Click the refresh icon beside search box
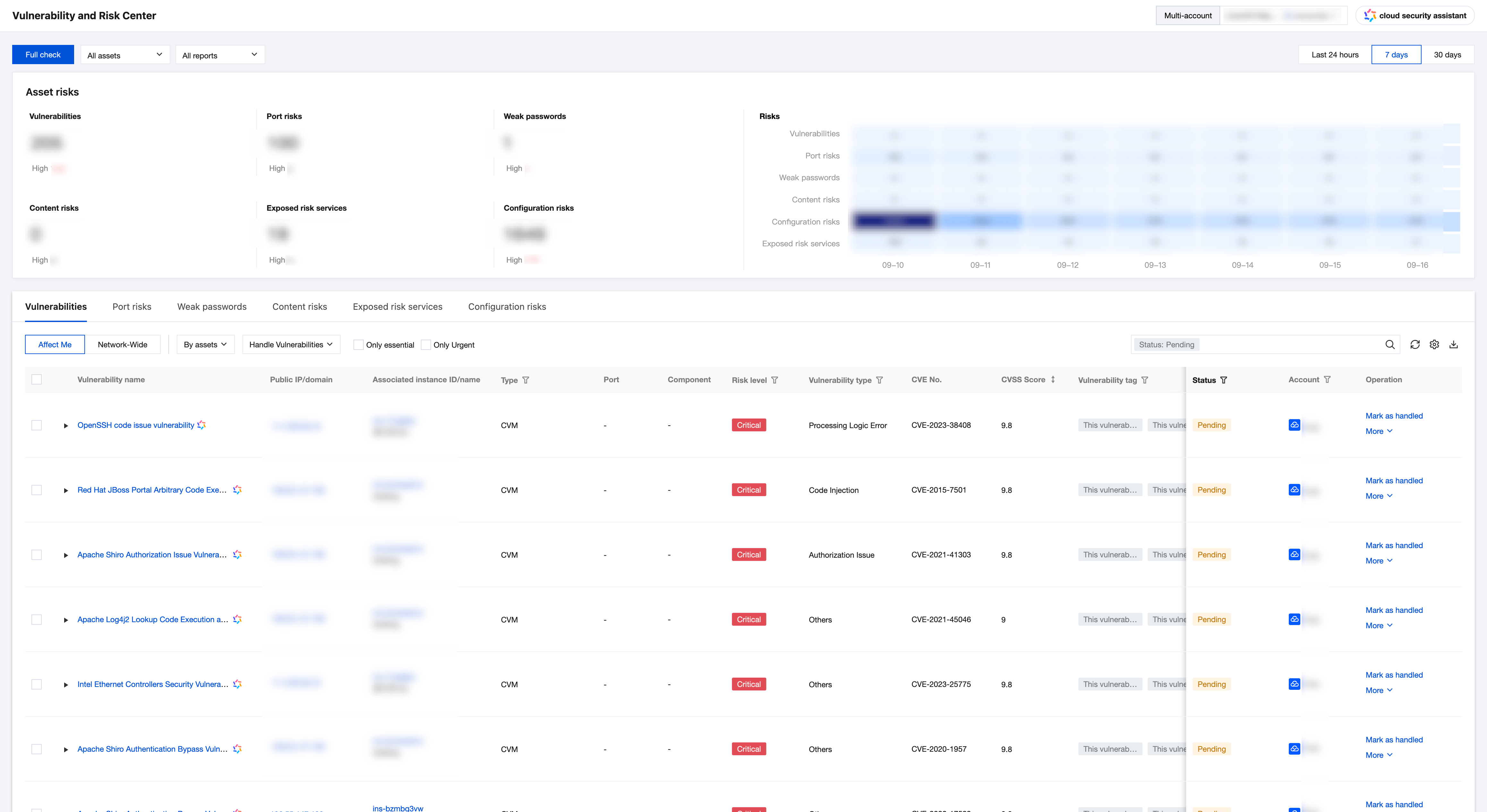The height and width of the screenshot is (812, 1487). click(1415, 344)
